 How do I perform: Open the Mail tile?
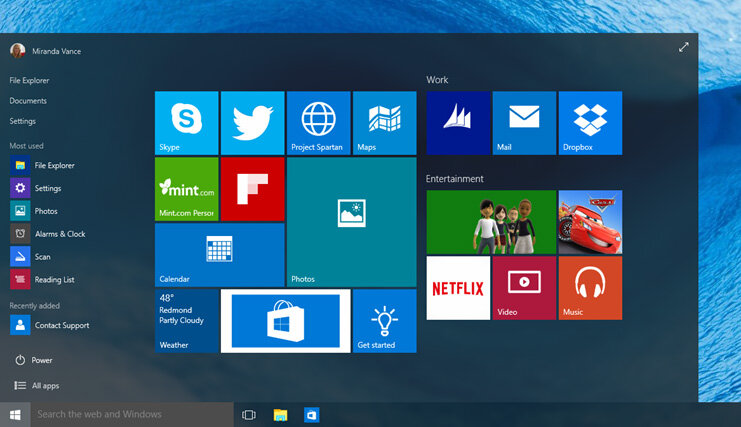(524, 123)
